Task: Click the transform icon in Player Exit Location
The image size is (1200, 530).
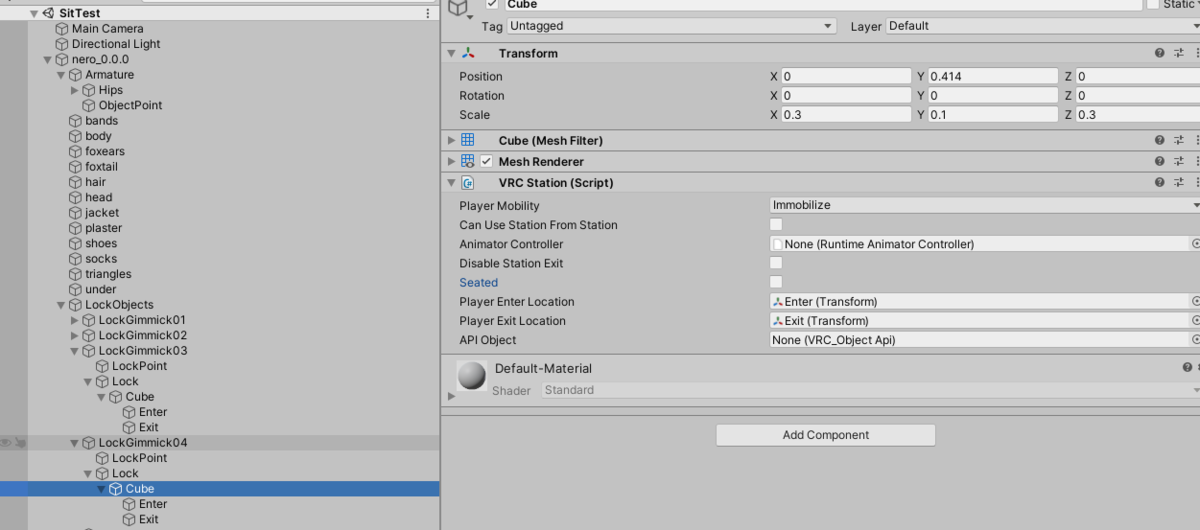Action: click(778, 321)
